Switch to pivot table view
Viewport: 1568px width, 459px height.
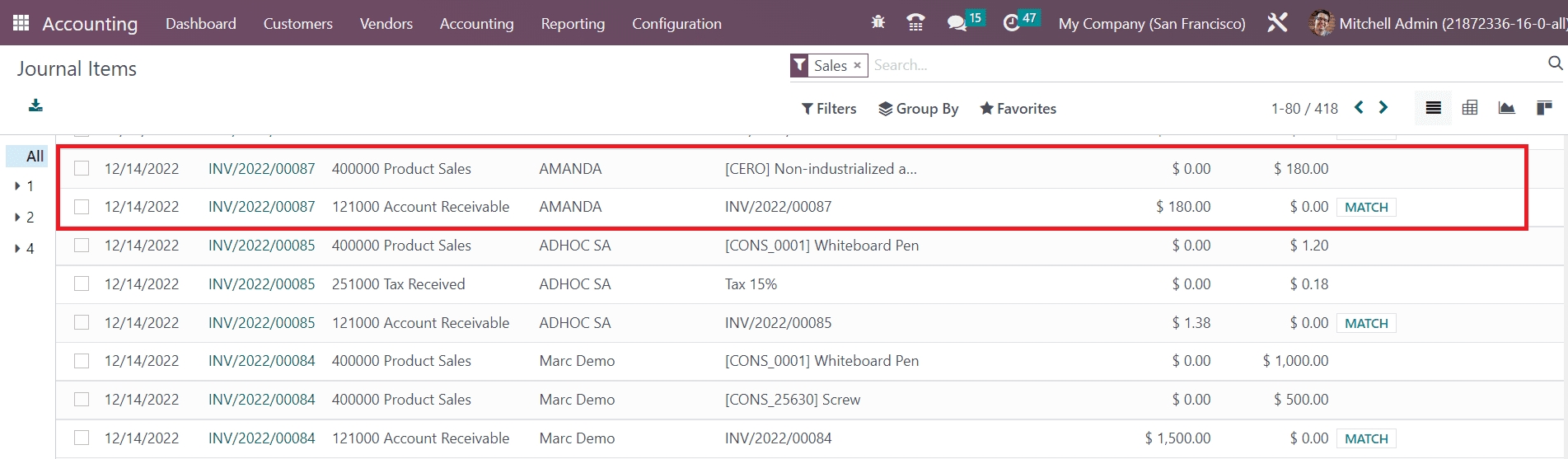[1470, 108]
